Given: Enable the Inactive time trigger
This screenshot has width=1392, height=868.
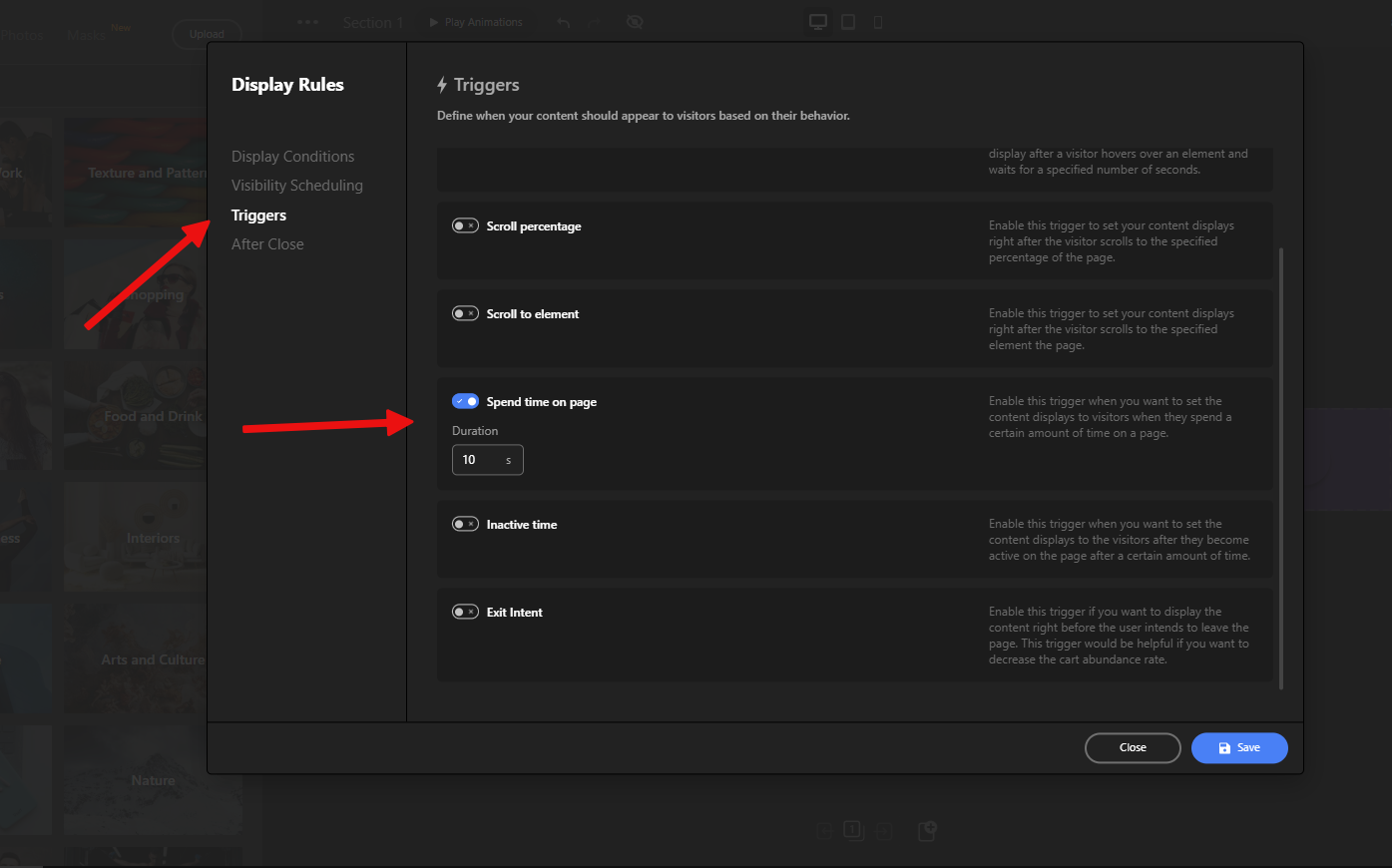Looking at the screenshot, I should click(465, 525).
